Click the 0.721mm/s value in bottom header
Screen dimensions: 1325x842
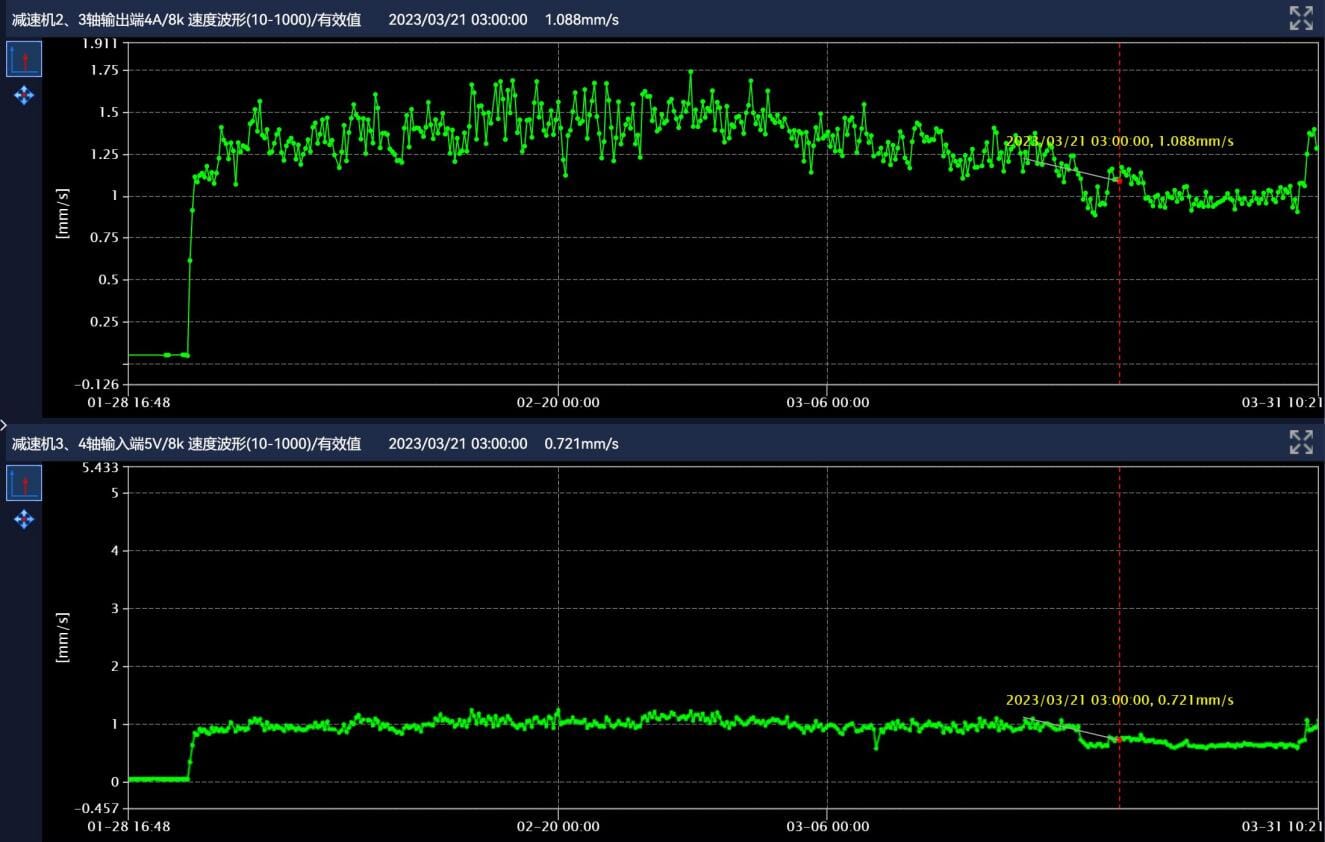pos(581,443)
